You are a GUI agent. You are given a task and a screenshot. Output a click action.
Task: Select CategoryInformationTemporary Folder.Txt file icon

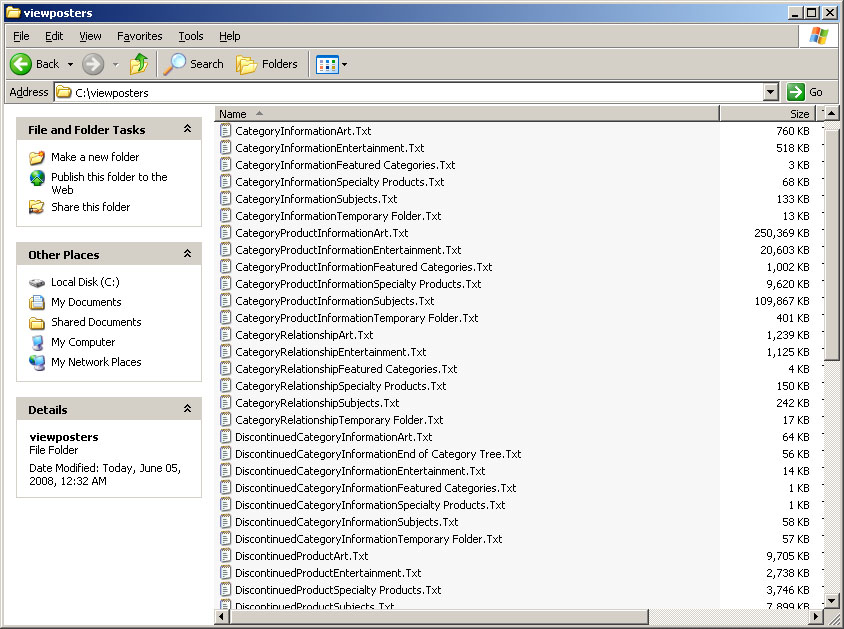click(226, 216)
